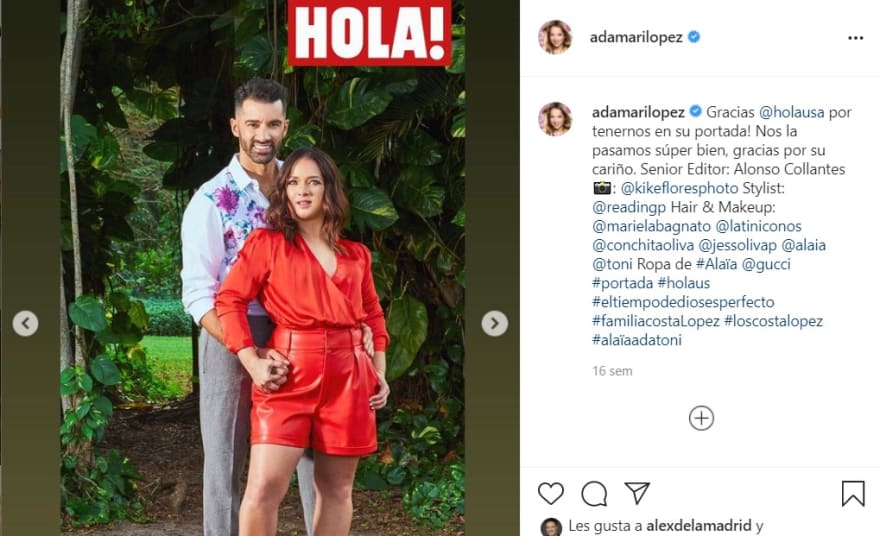Screen dimensions: 880x536
Task: Open the @kikefloresphoto mention
Action: (x=679, y=188)
